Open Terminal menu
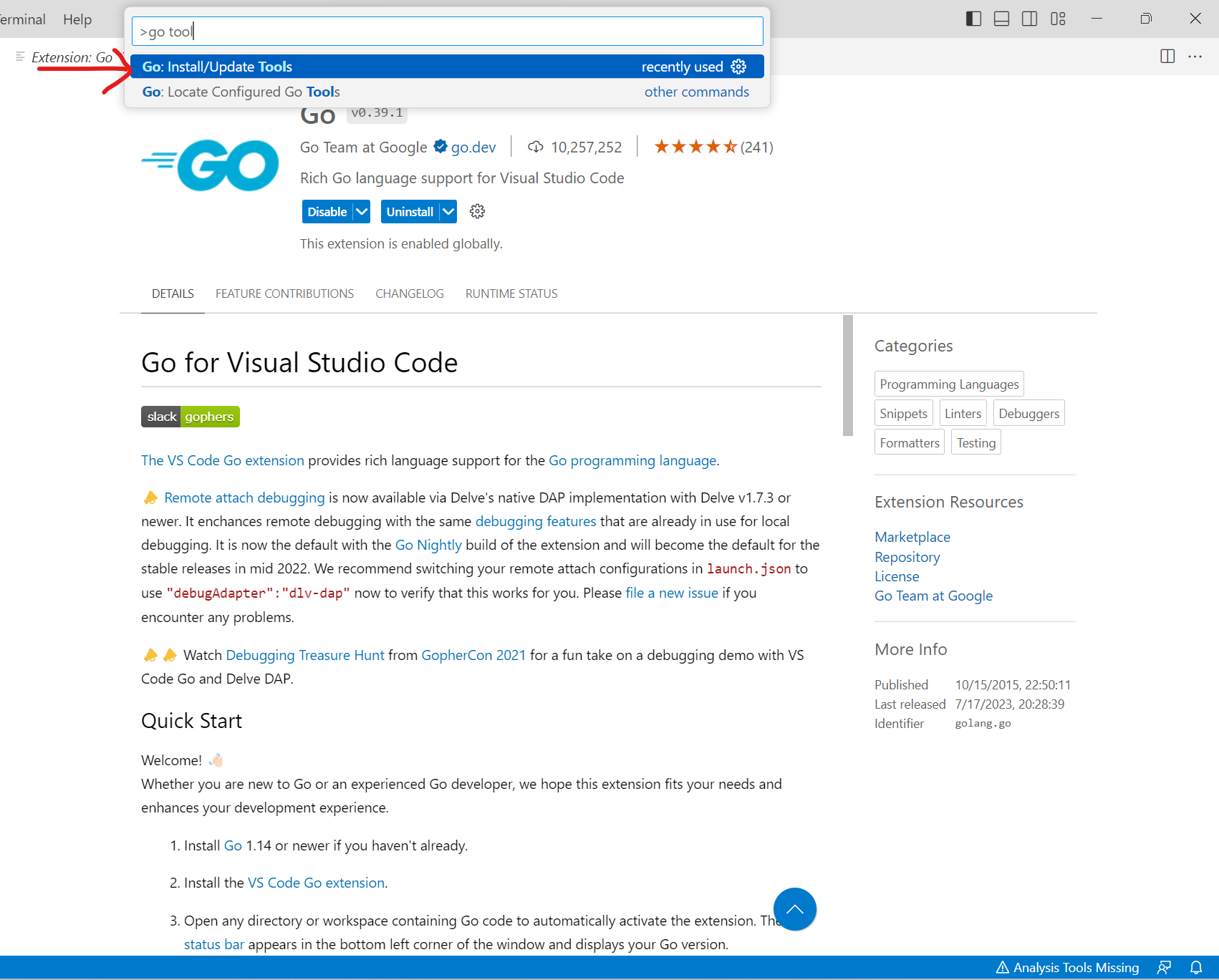 pyautogui.click(x=22, y=19)
